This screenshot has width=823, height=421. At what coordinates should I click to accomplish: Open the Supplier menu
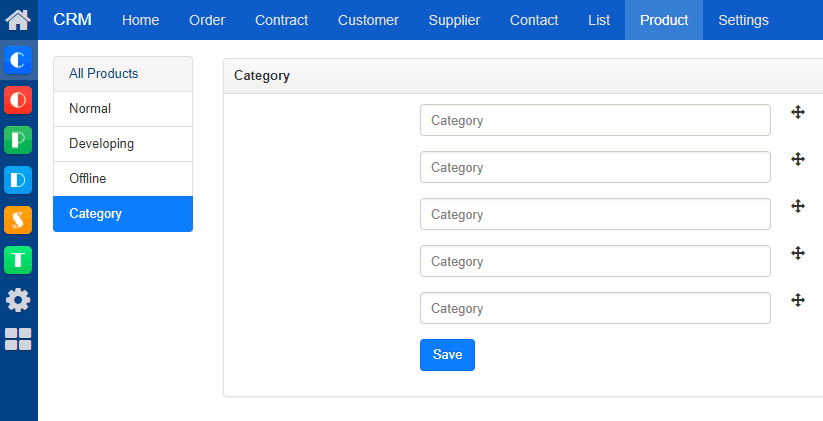point(454,20)
